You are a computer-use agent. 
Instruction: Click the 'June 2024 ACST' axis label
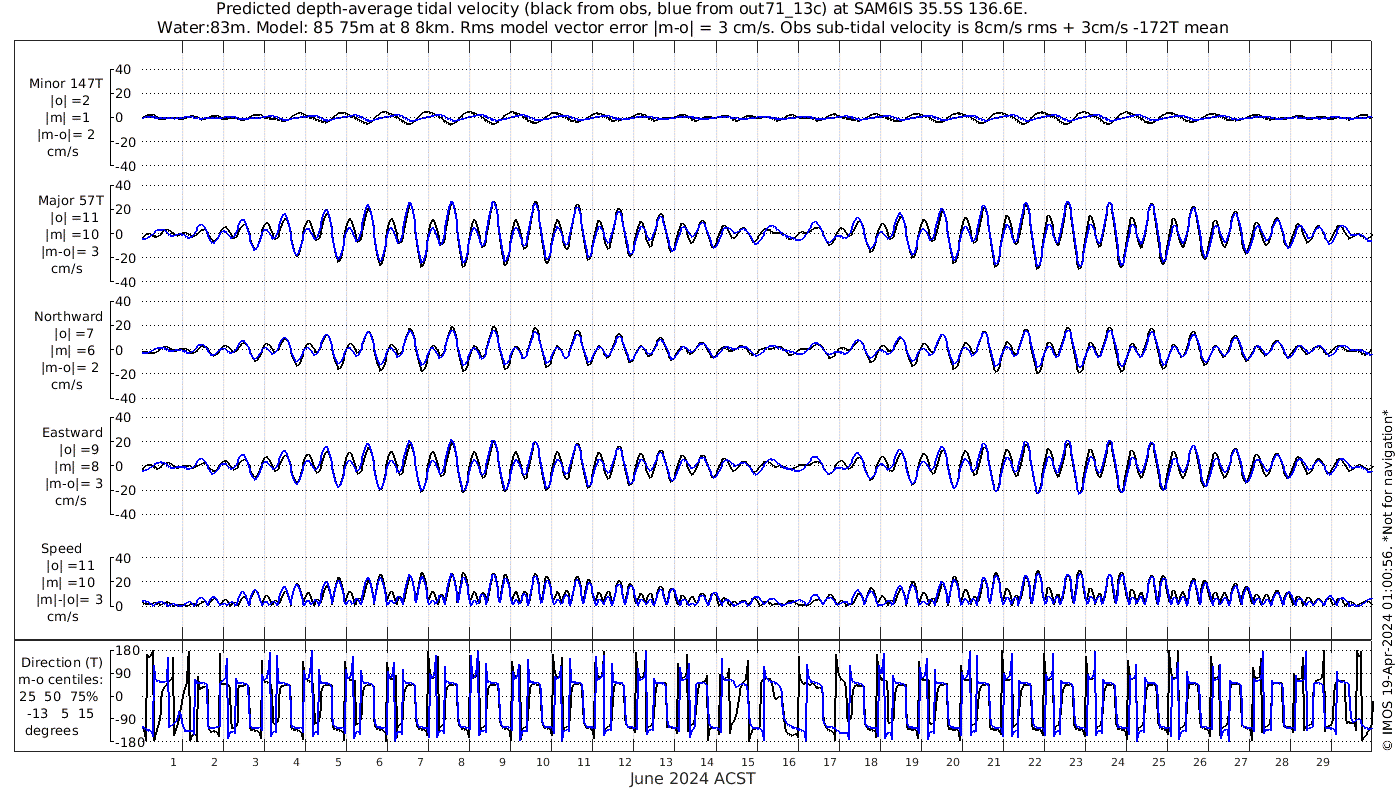click(x=693, y=779)
